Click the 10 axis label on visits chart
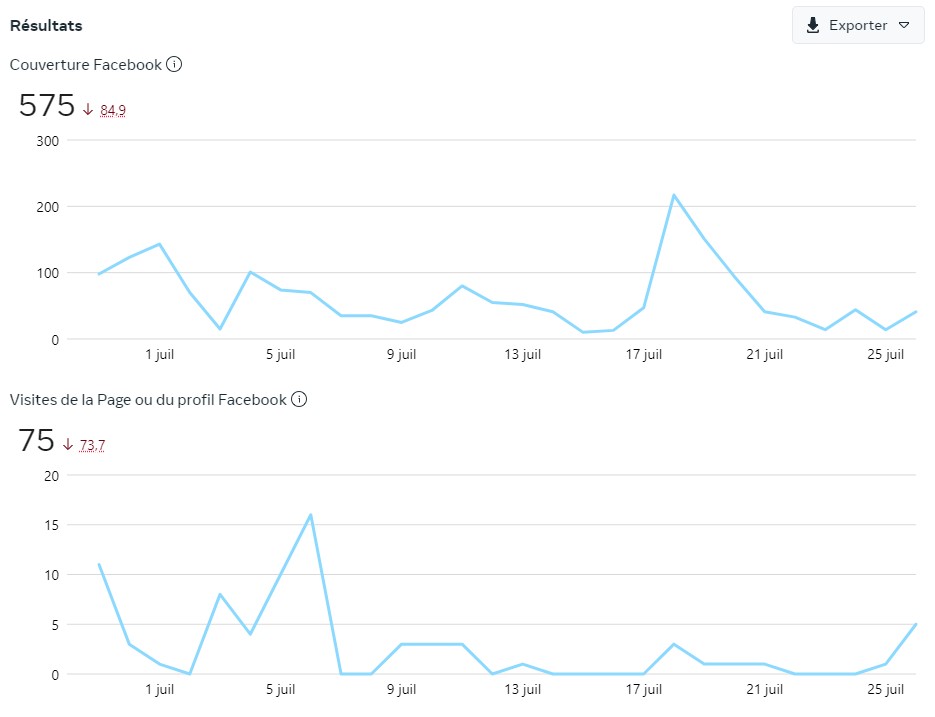This screenshot has height=717, width=935. coord(52,576)
